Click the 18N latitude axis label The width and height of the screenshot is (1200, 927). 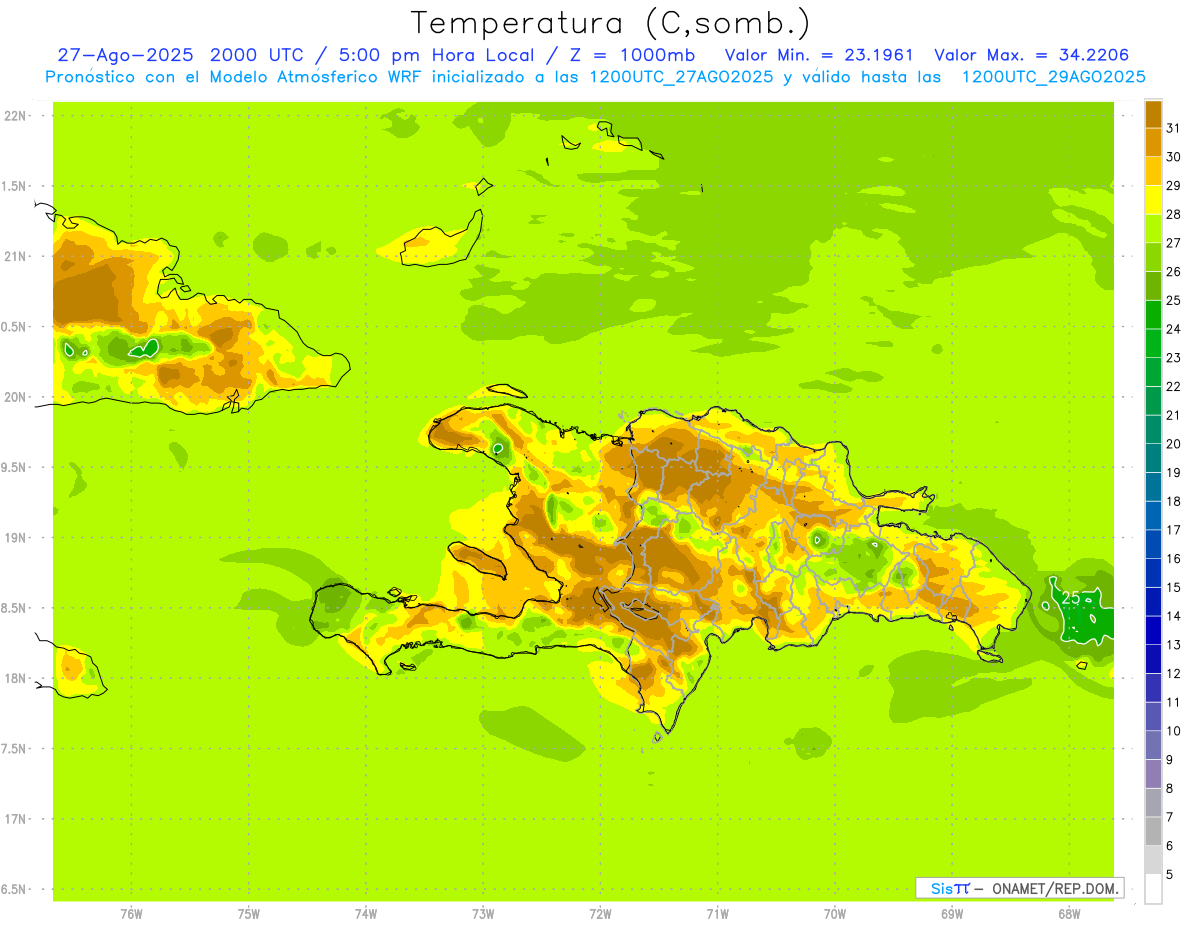[17, 679]
